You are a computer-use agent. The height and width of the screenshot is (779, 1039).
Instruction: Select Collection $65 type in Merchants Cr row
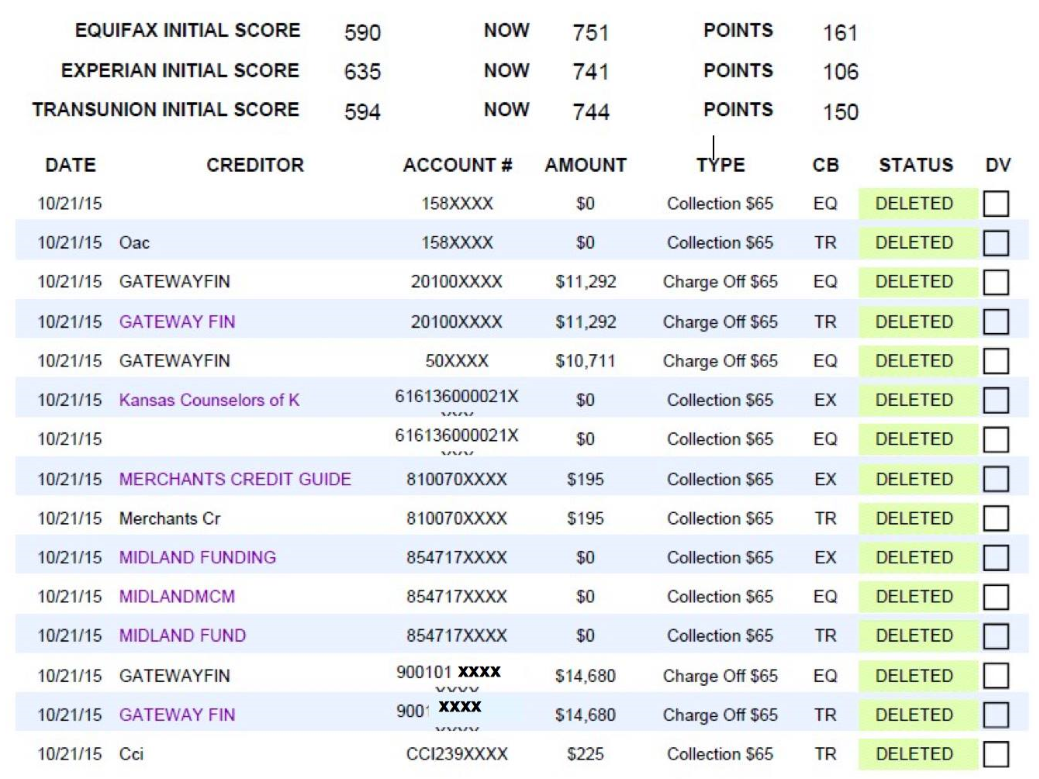coord(720,518)
